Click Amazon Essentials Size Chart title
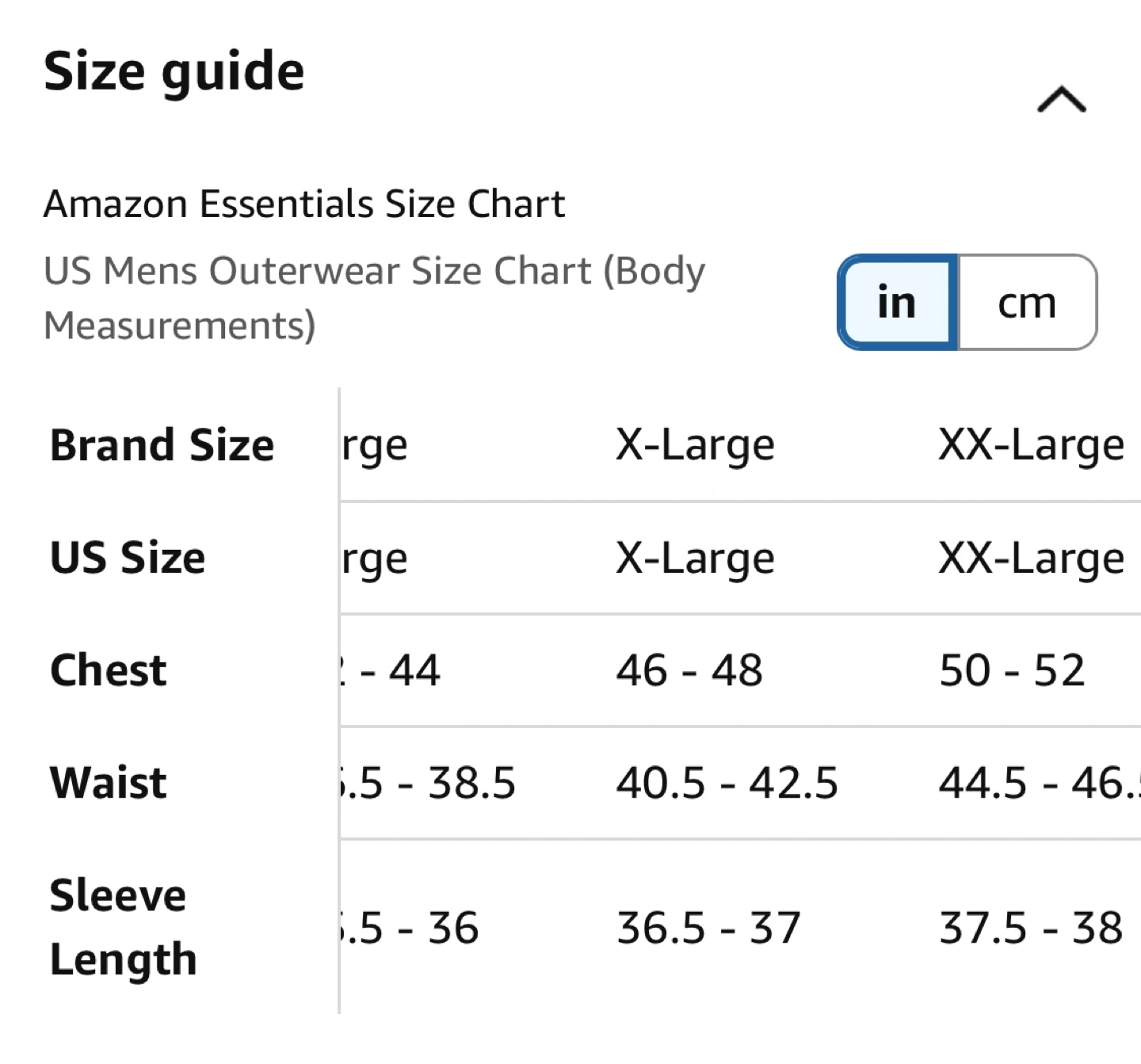Screen dimensions: 1141x1064 (304, 204)
